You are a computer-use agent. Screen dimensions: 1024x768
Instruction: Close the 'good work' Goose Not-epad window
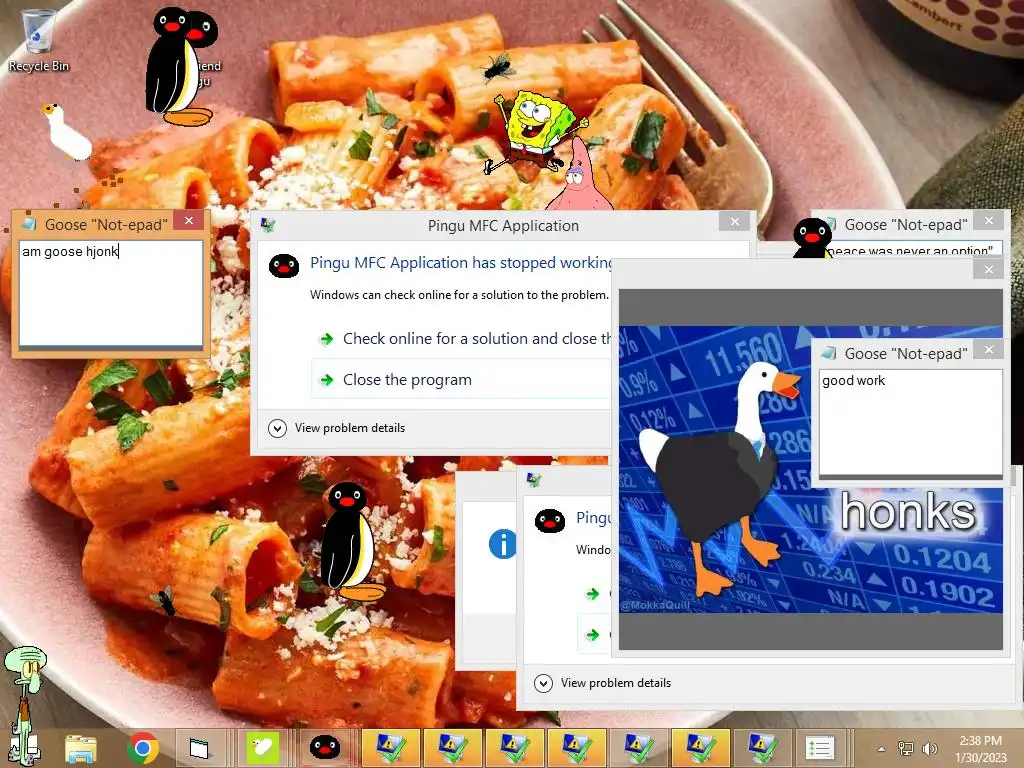(989, 349)
